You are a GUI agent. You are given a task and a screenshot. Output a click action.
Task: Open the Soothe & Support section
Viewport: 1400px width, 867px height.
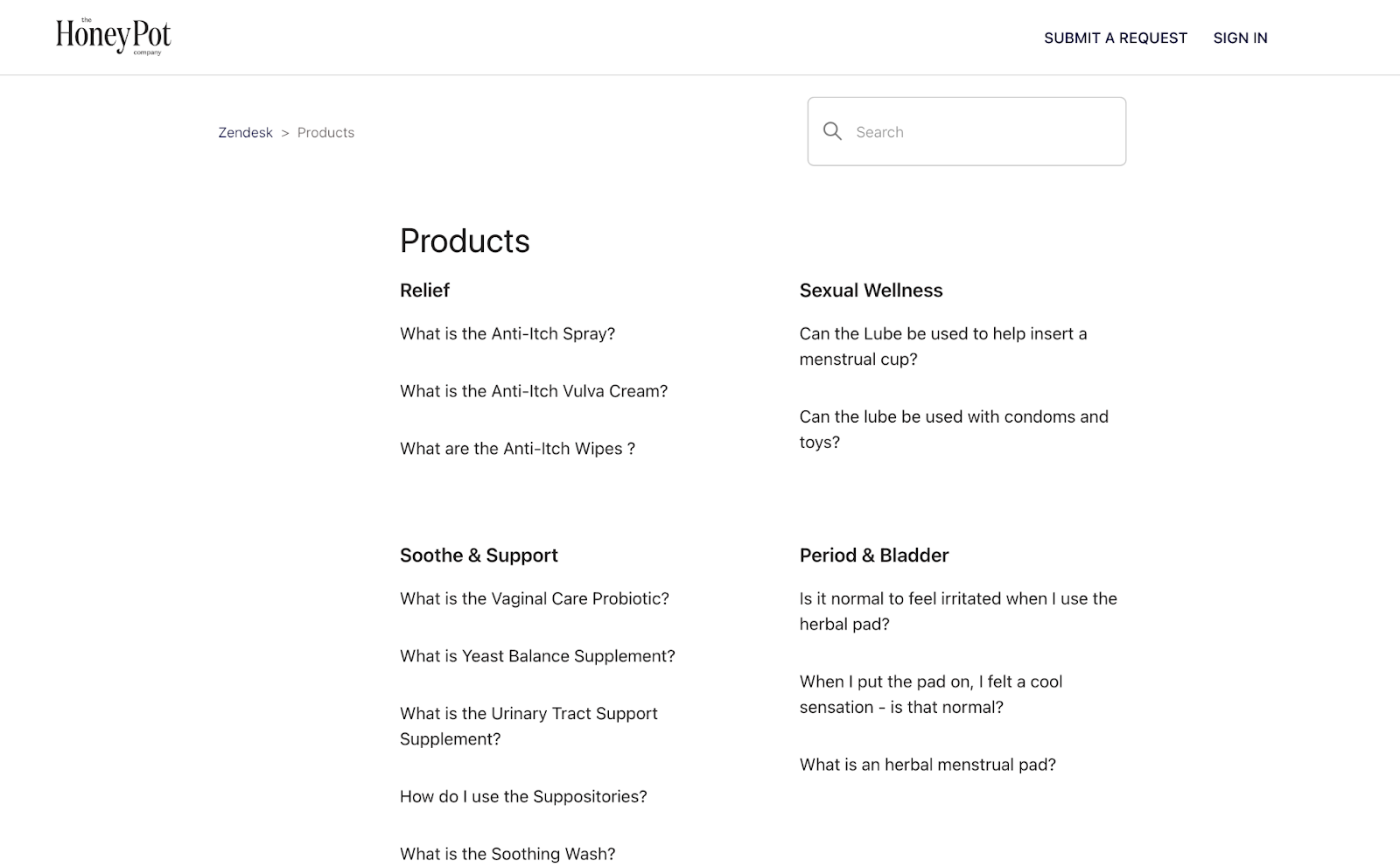coord(479,555)
